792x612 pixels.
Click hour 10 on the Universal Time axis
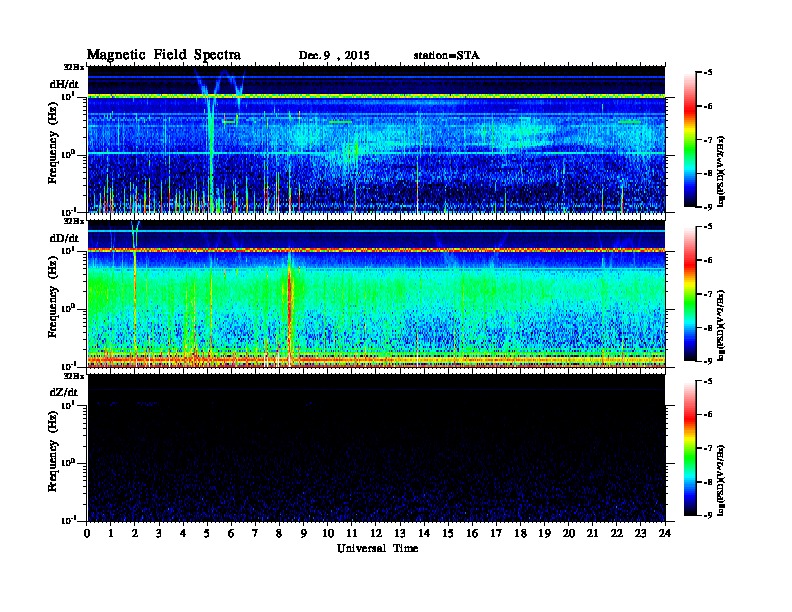[328, 533]
